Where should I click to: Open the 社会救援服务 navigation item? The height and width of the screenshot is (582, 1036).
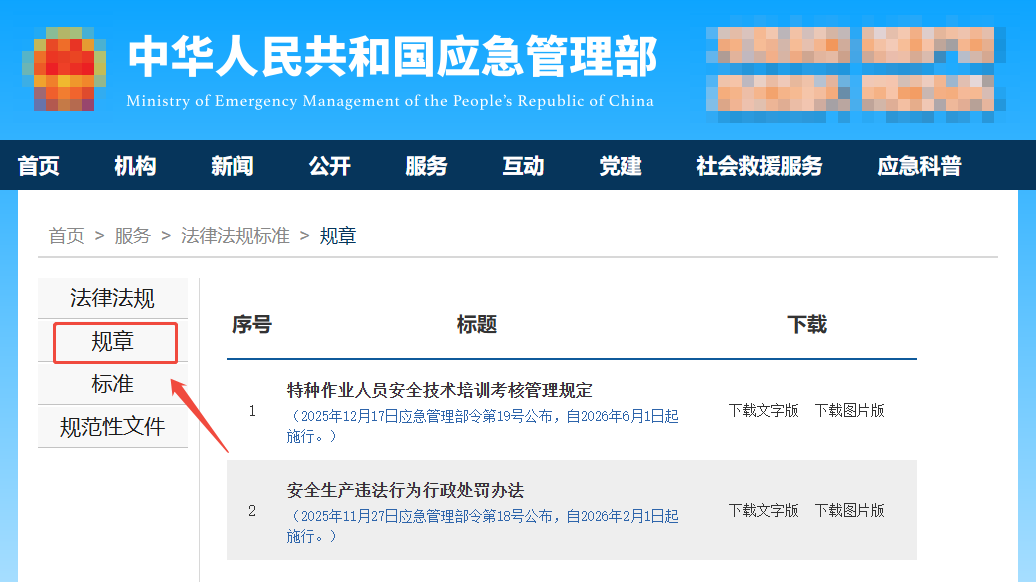759,166
